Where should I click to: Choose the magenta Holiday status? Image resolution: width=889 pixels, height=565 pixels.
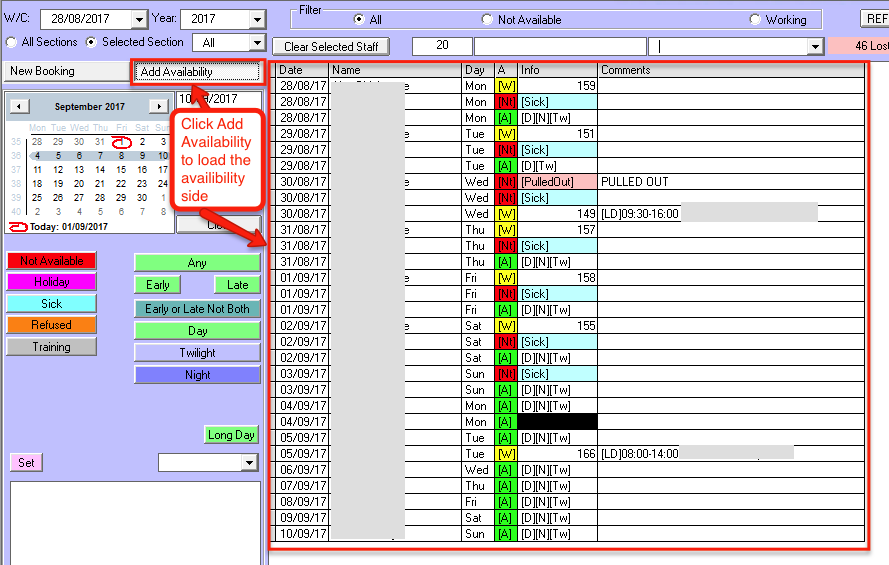tap(51, 282)
